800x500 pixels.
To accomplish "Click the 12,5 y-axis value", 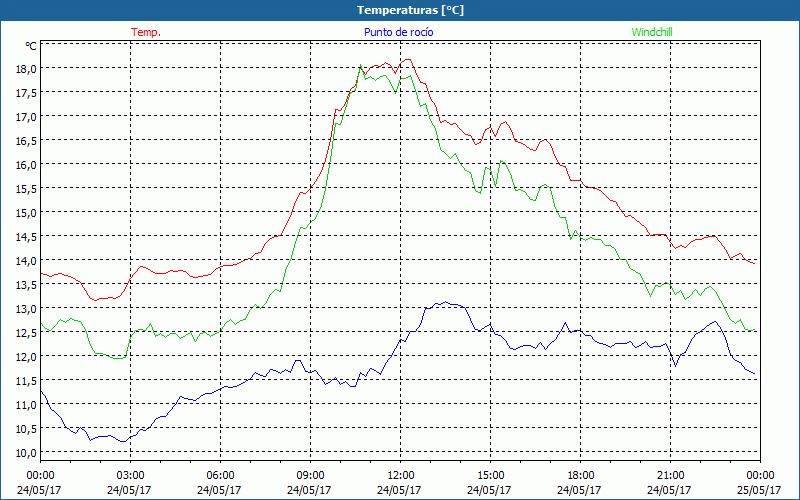I will (x=27, y=332).
